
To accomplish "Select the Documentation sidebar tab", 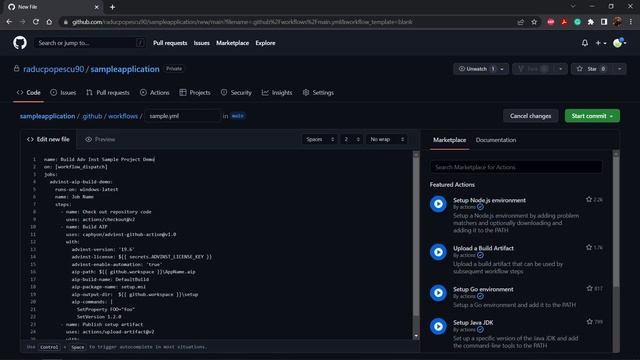I will pyautogui.click(x=496, y=140).
